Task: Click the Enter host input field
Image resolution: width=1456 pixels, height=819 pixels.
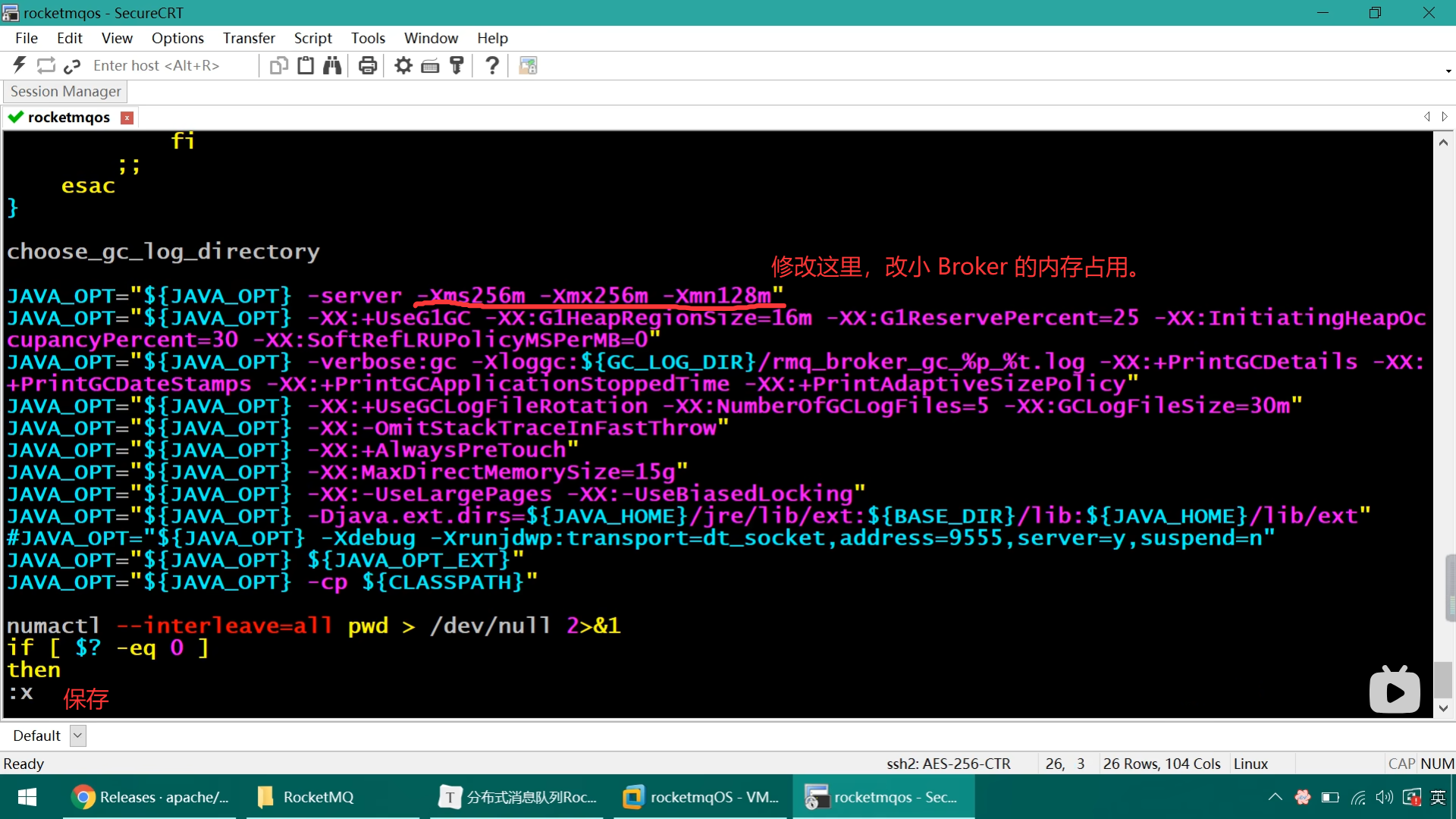Action: click(171, 65)
